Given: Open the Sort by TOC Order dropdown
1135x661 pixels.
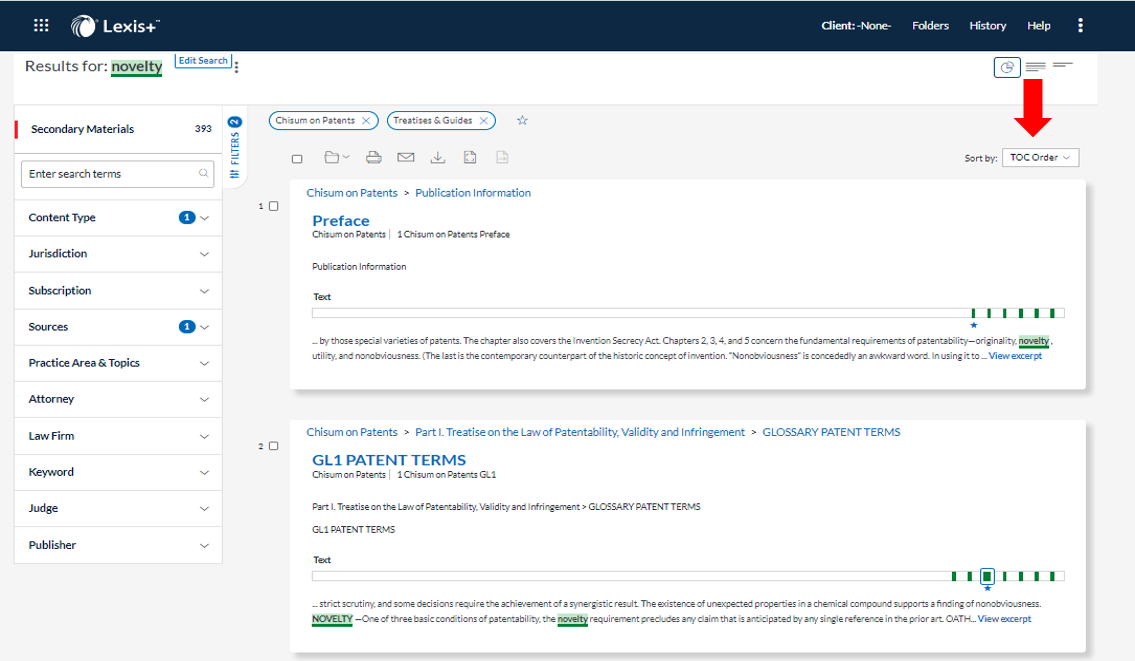Looking at the screenshot, I should coord(1040,158).
